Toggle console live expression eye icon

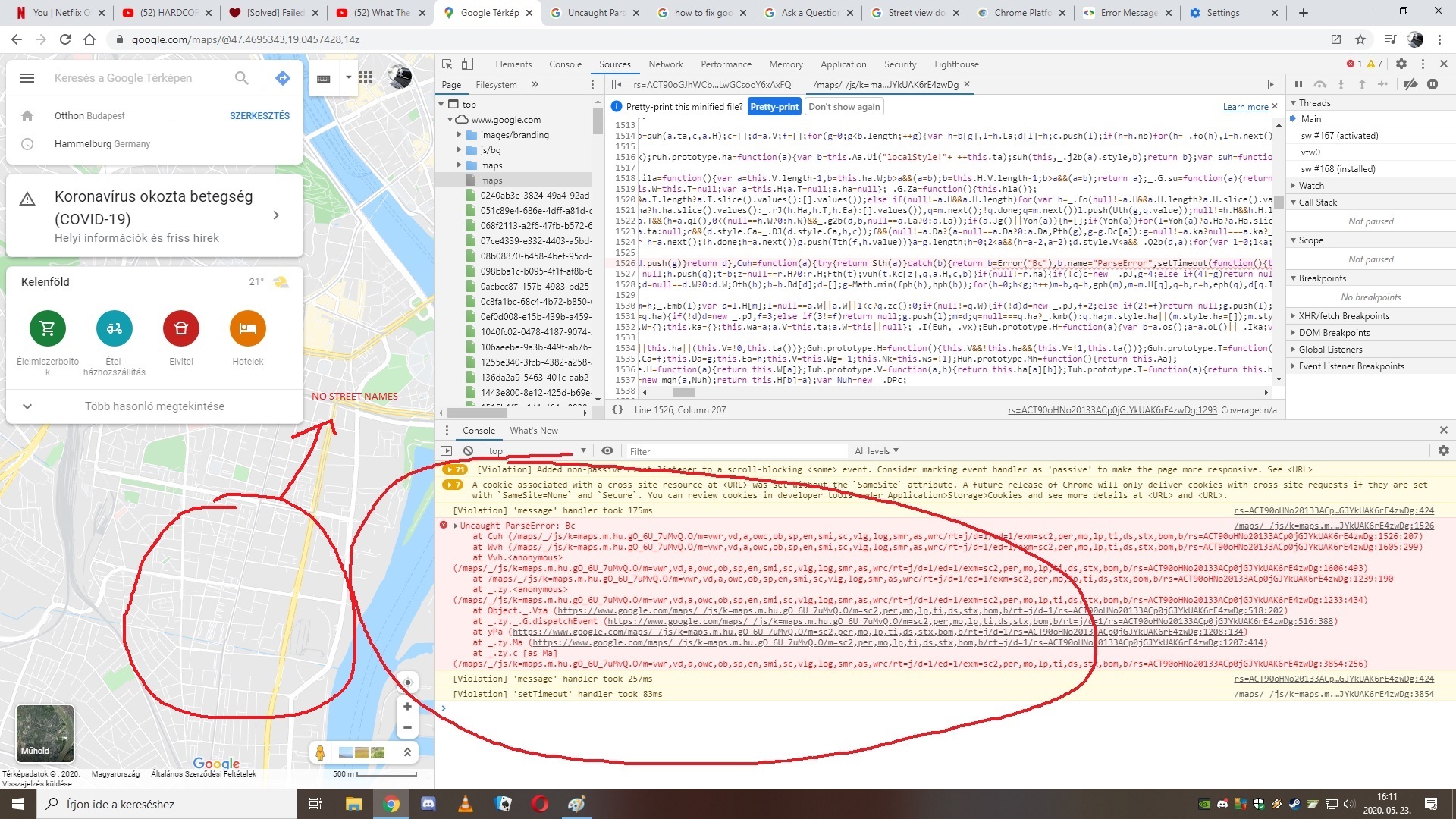607,451
